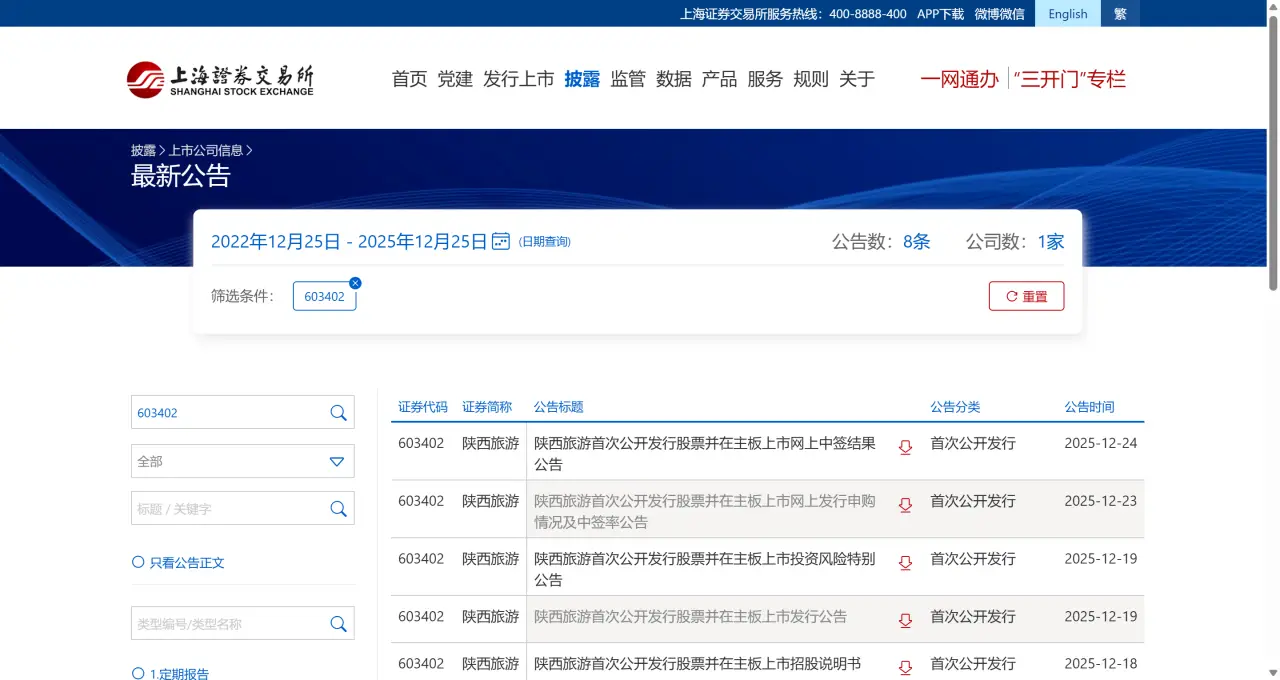Open the calendar icon for date range query
Screen dimensions: 1280x680
(500, 241)
